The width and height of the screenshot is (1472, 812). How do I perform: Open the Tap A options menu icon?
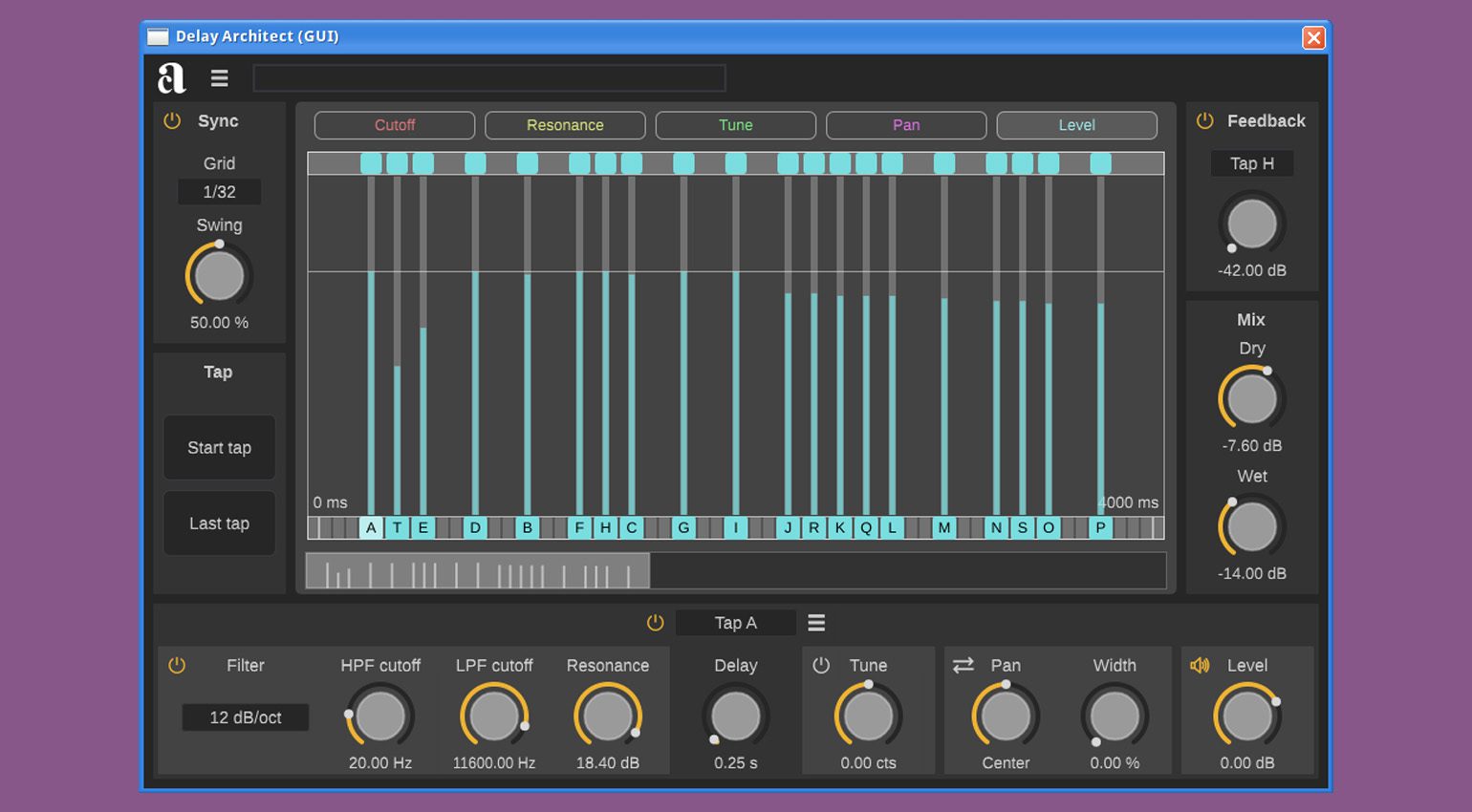[816, 623]
